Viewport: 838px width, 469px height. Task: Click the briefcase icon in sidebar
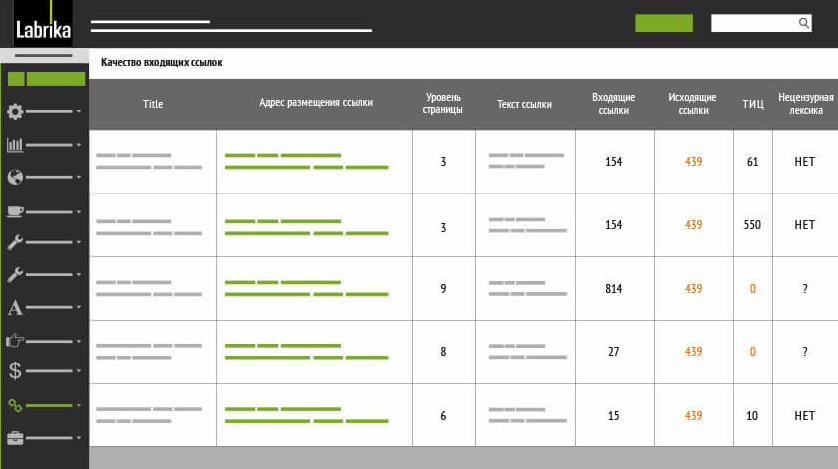pos(15,437)
